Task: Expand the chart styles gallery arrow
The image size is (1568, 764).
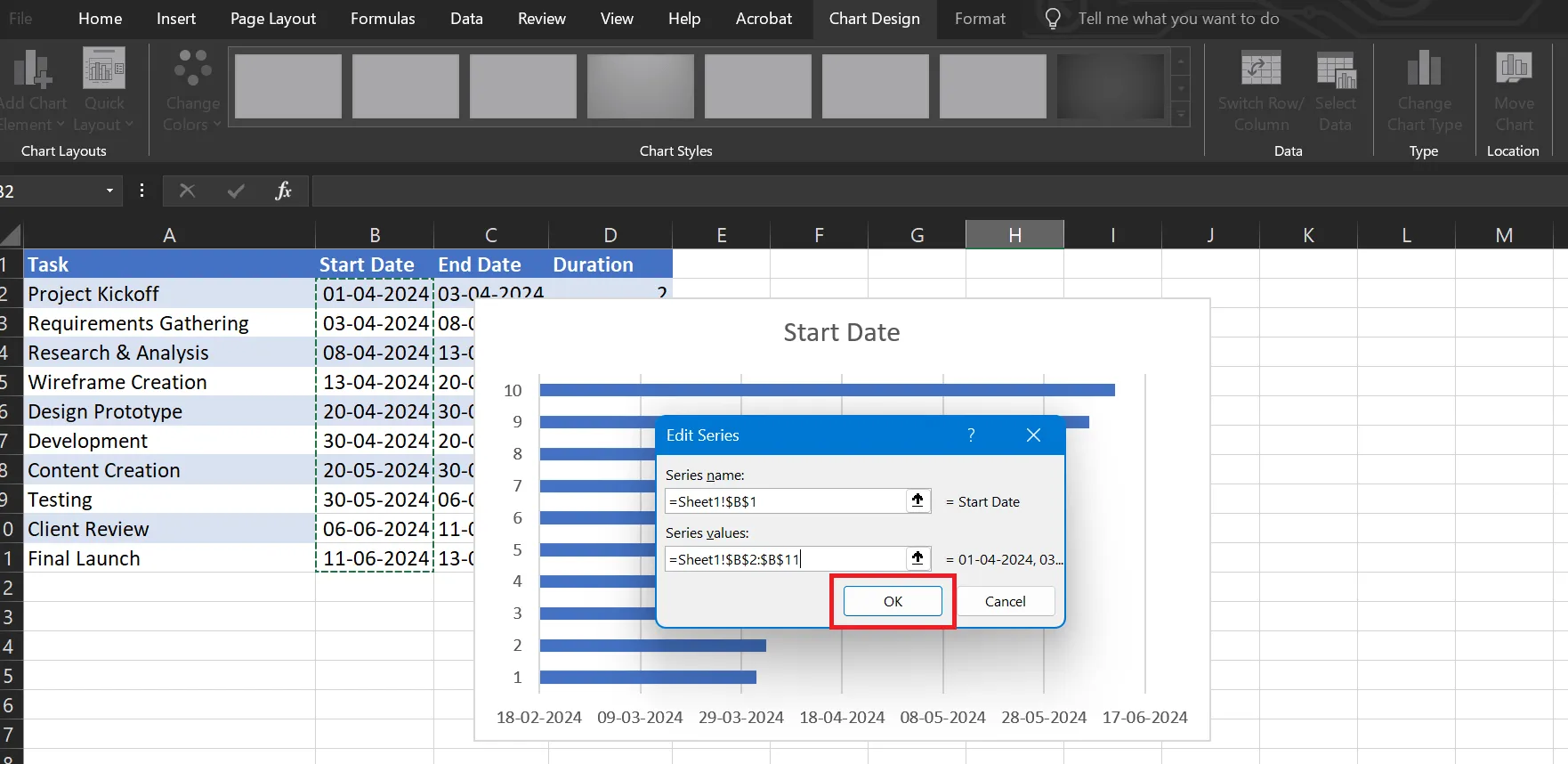Action: pyautogui.click(x=1181, y=114)
